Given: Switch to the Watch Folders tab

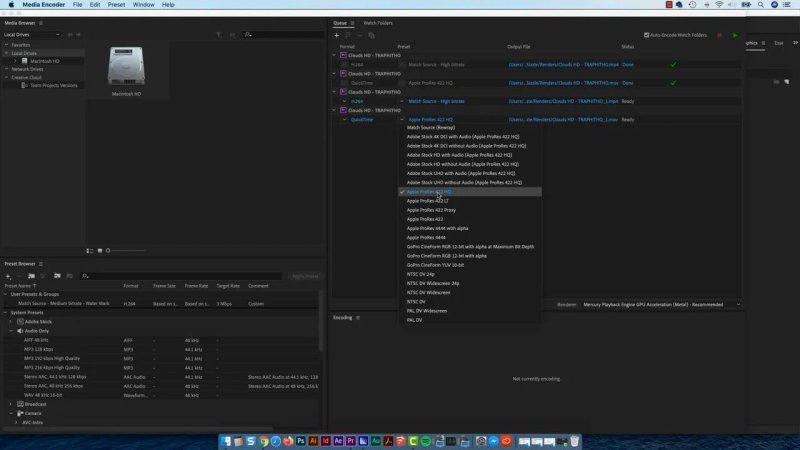Looking at the screenshot, I should (378, 23).
